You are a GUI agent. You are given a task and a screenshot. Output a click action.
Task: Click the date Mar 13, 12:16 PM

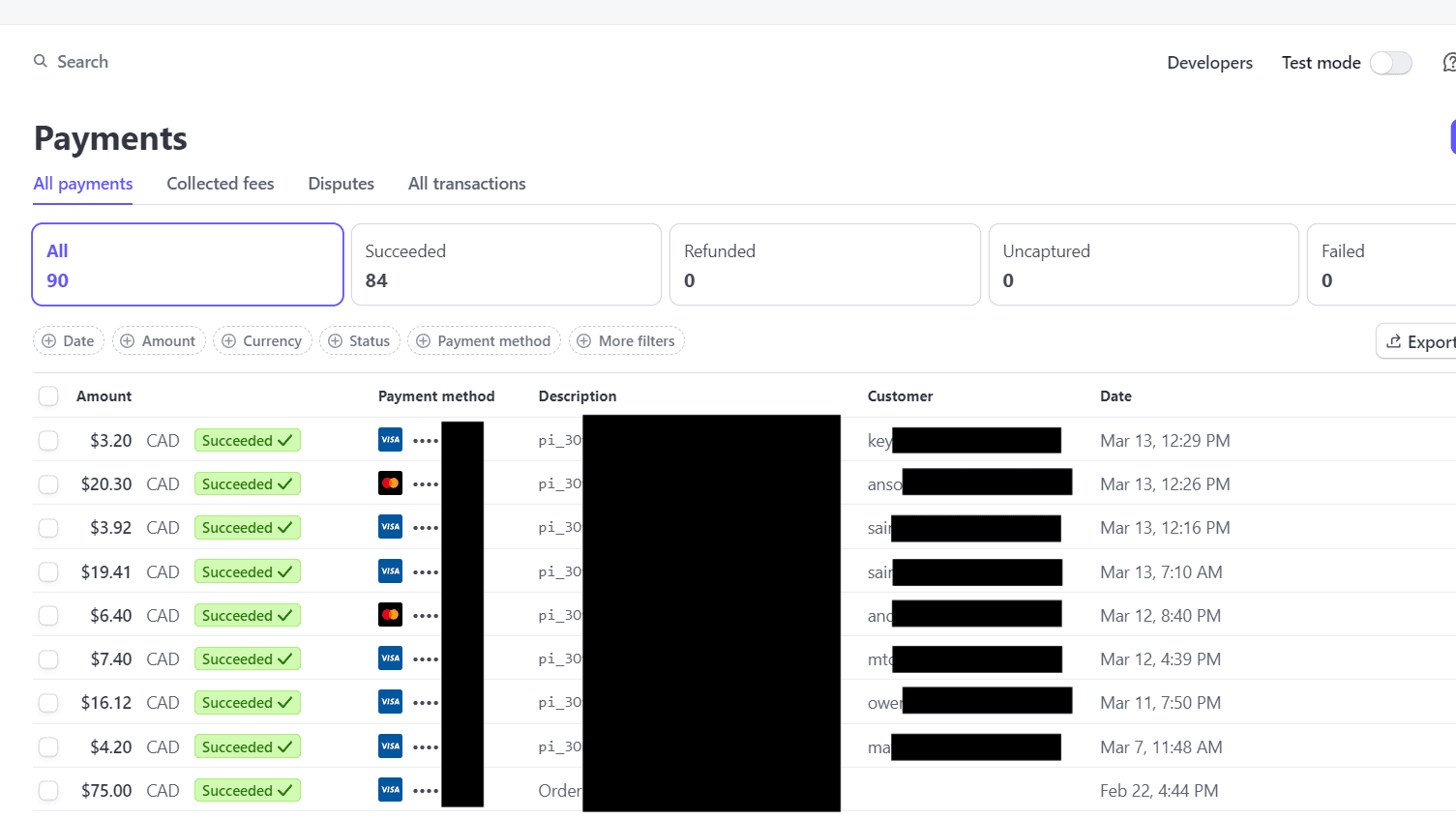click(x=1165, y=528)
